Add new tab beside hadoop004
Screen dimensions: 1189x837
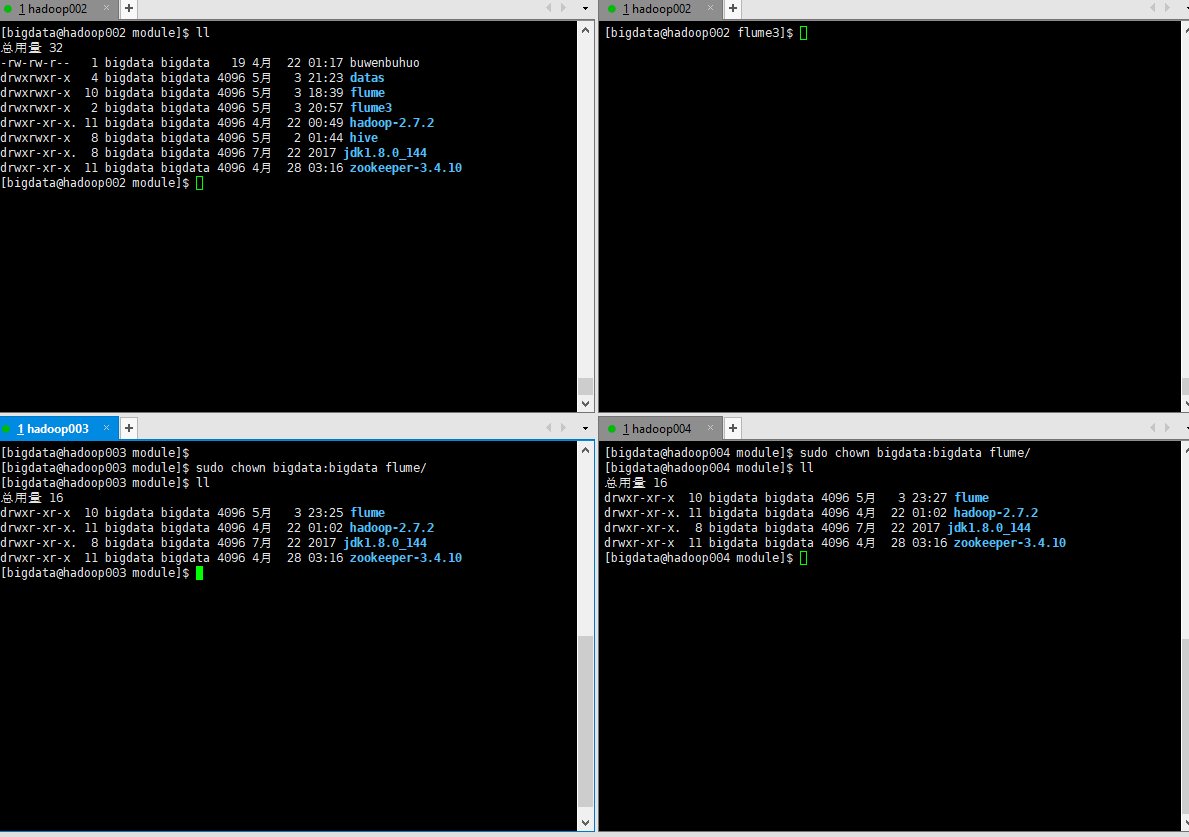(x=733, y=428)
